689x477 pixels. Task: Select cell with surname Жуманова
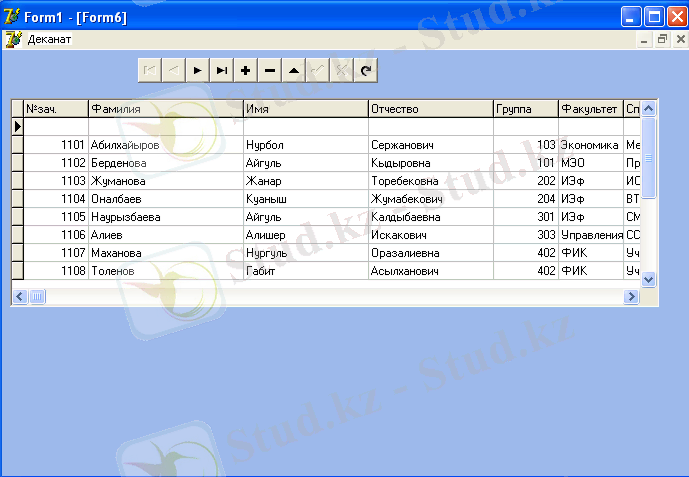coord(166,181)
